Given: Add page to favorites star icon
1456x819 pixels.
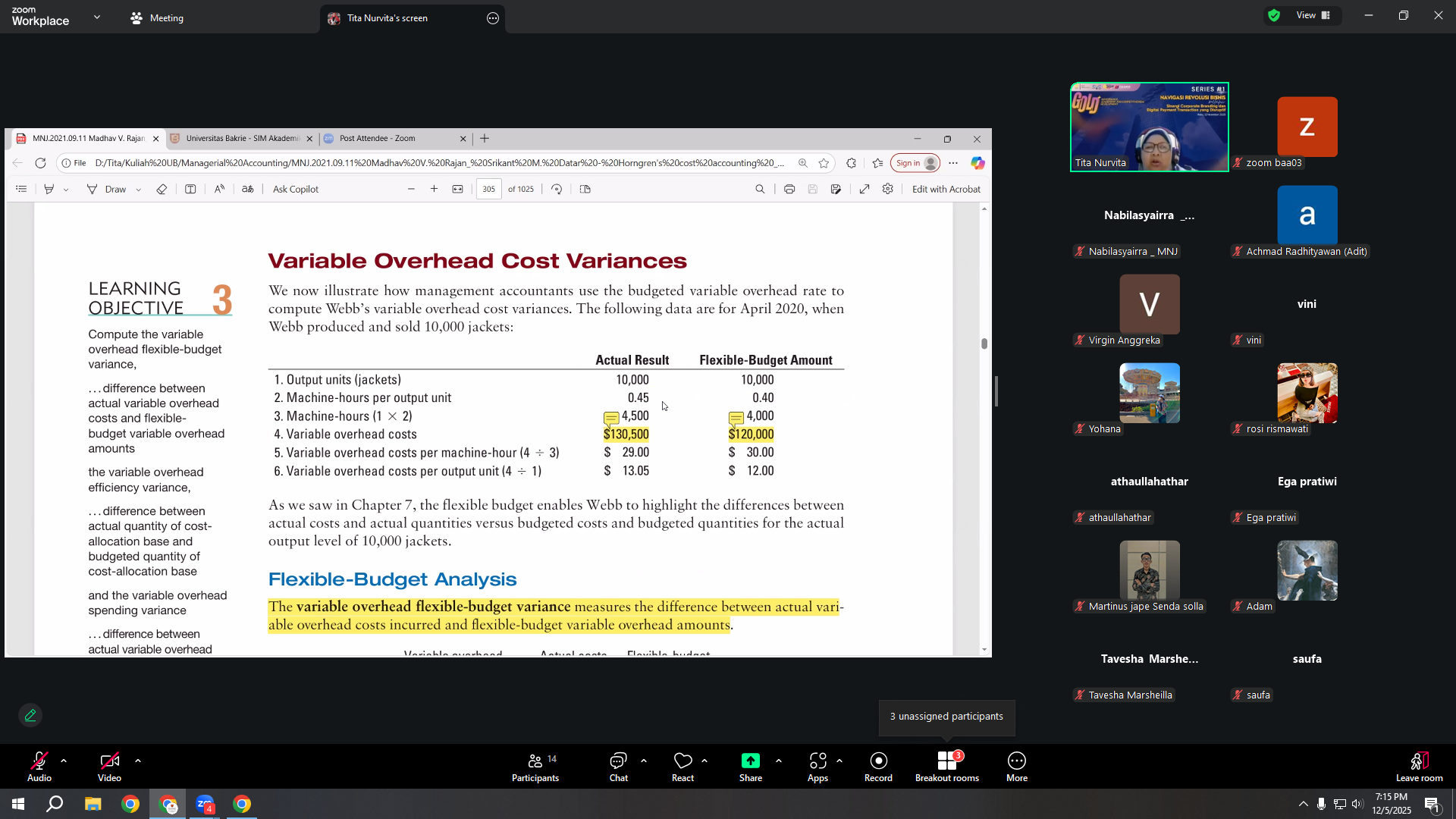Looking at the screenshot, I should click(x=824, y=163).
